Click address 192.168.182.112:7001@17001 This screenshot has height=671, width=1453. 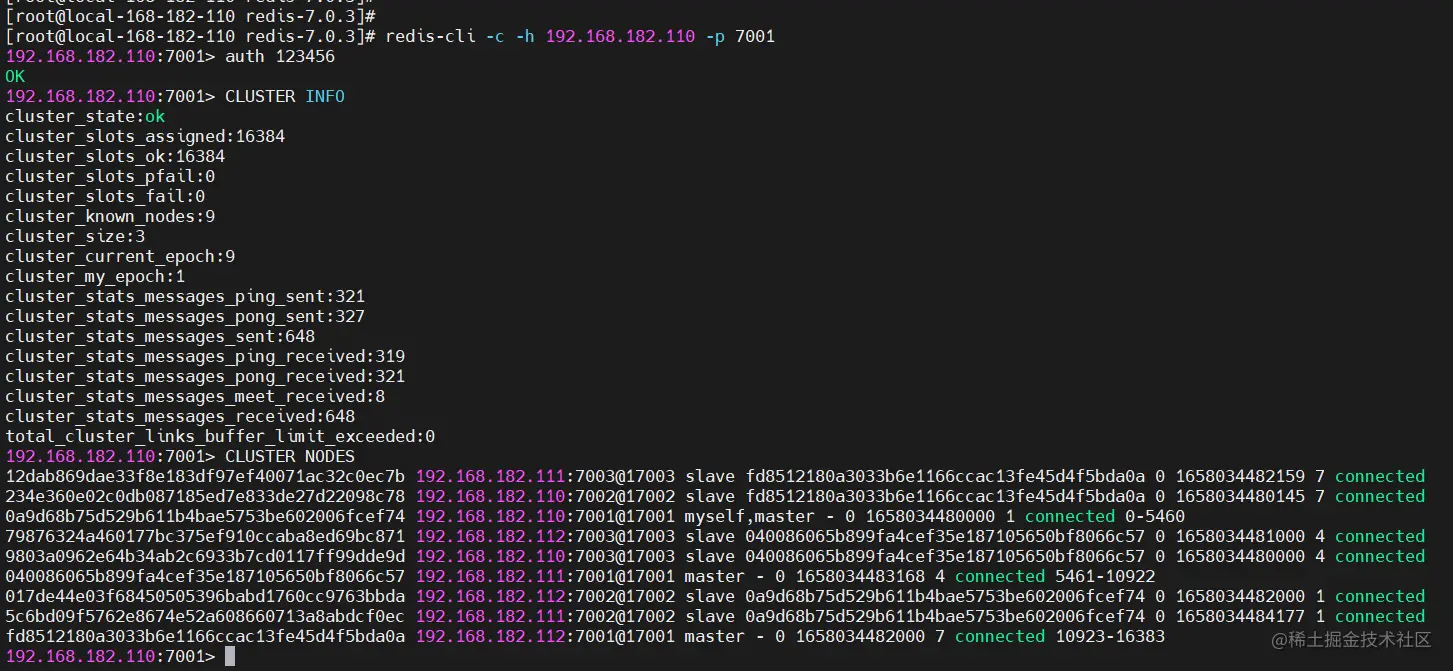(545, 637)
